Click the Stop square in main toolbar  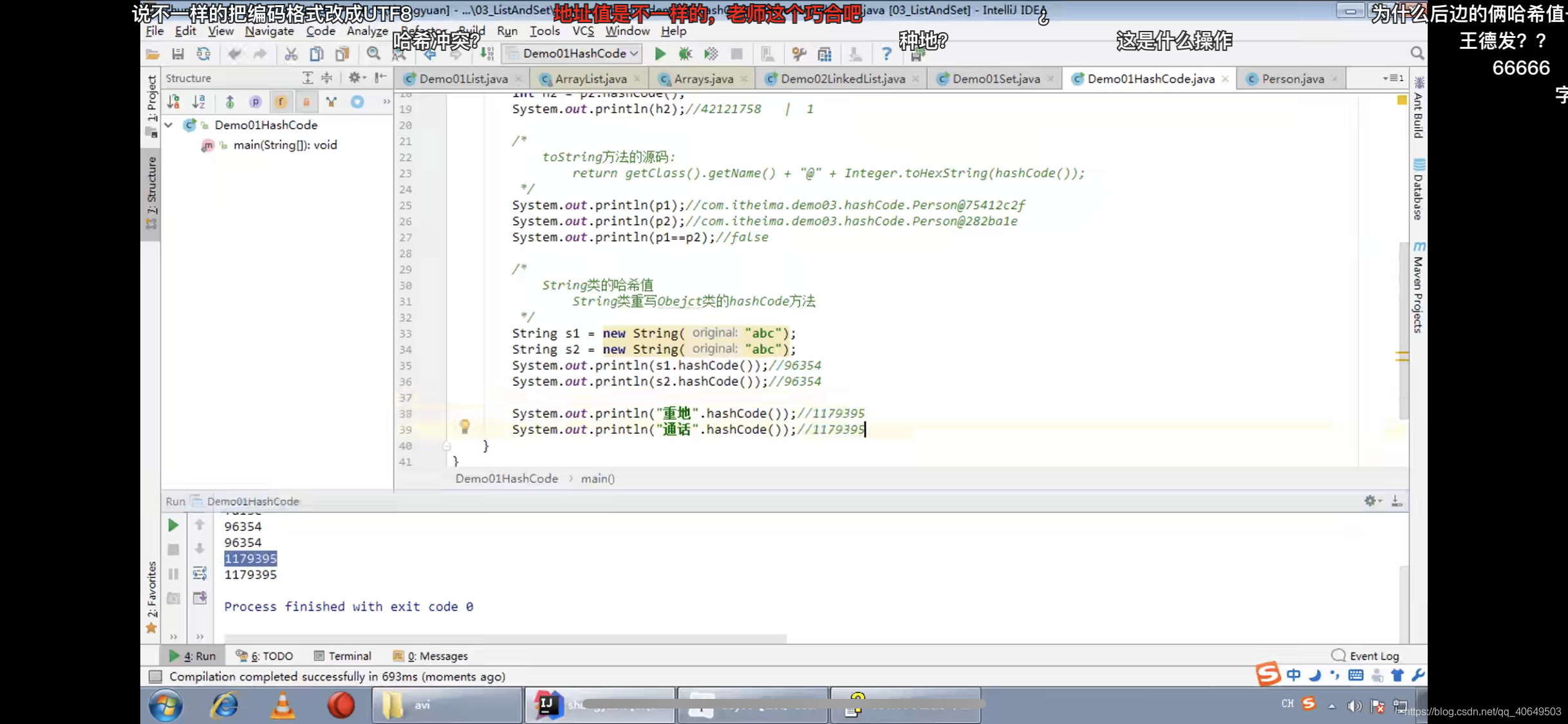pyautogui.click(x=737, y=54)
